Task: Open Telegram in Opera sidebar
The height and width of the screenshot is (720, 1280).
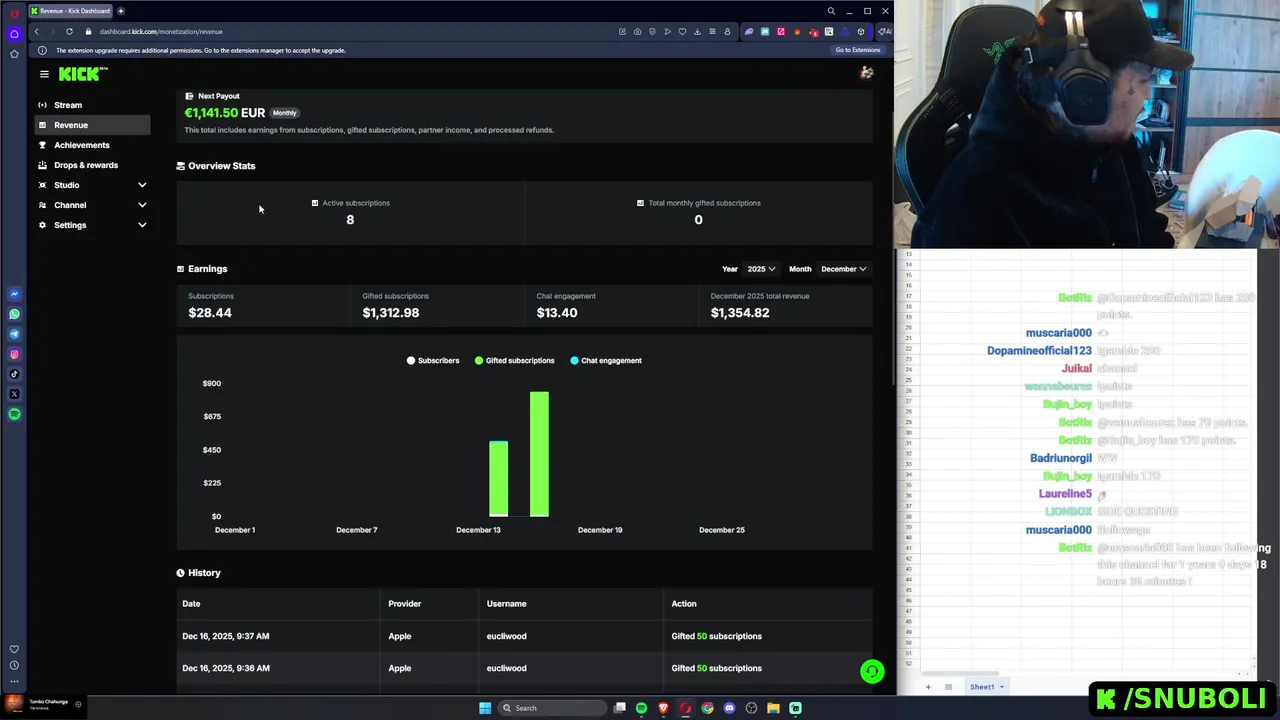Action: pyautogui.click(x=14, y=334)
